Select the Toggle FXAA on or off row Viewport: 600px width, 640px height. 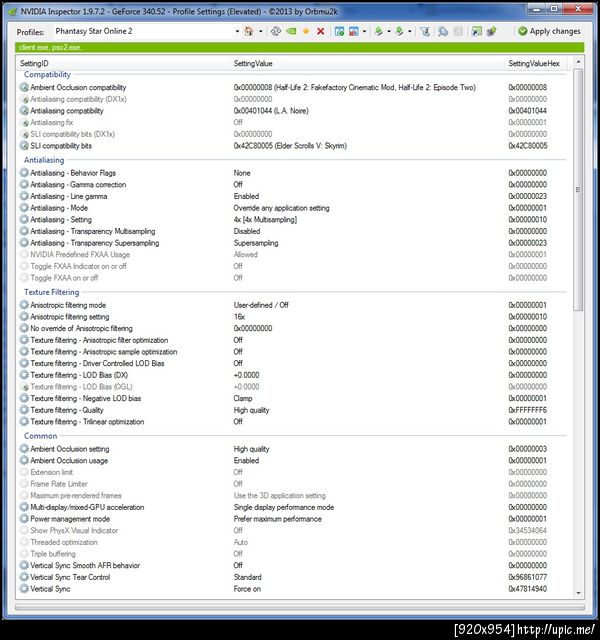pyautogui.click(x=294, y=278)
